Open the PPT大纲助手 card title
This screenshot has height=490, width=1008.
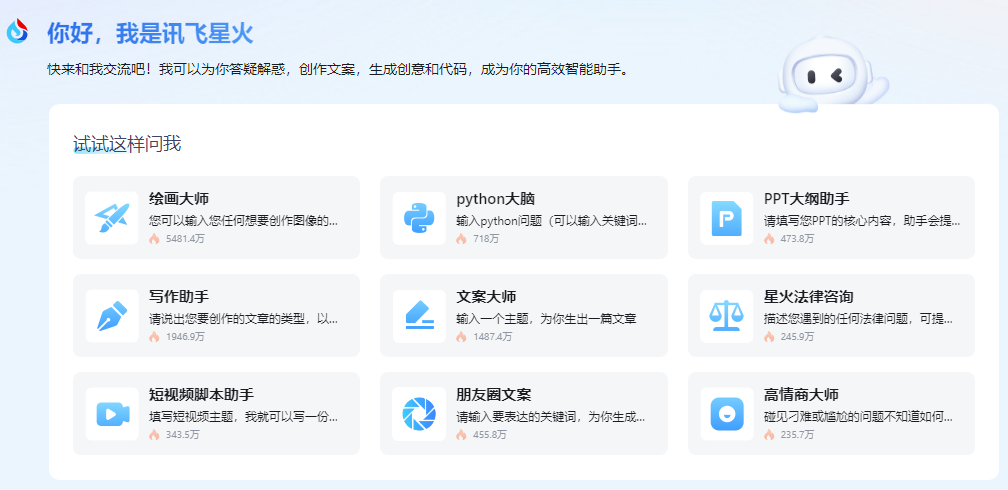click(807, 199)
